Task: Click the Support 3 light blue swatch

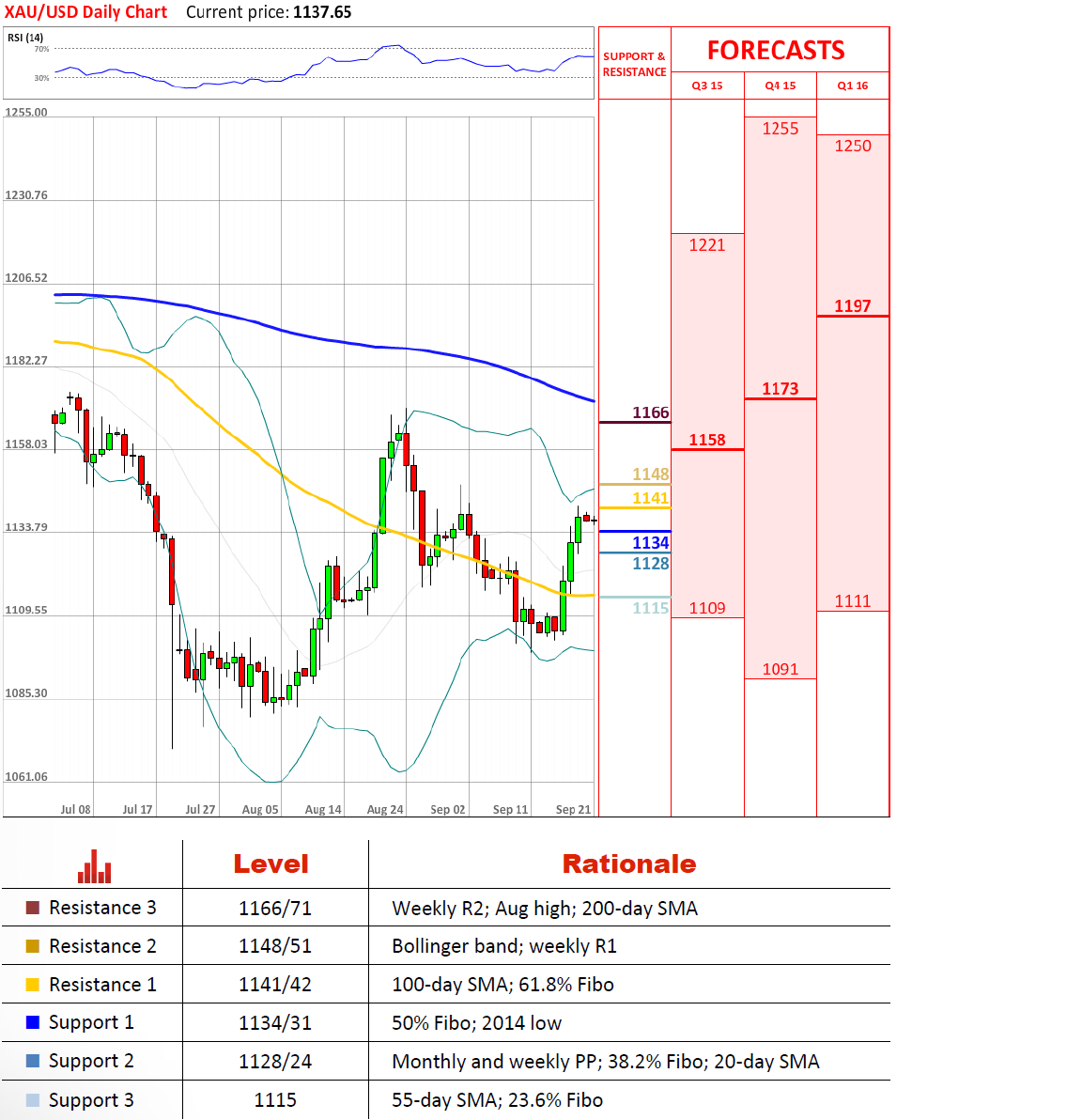Action: (32, 1100)
